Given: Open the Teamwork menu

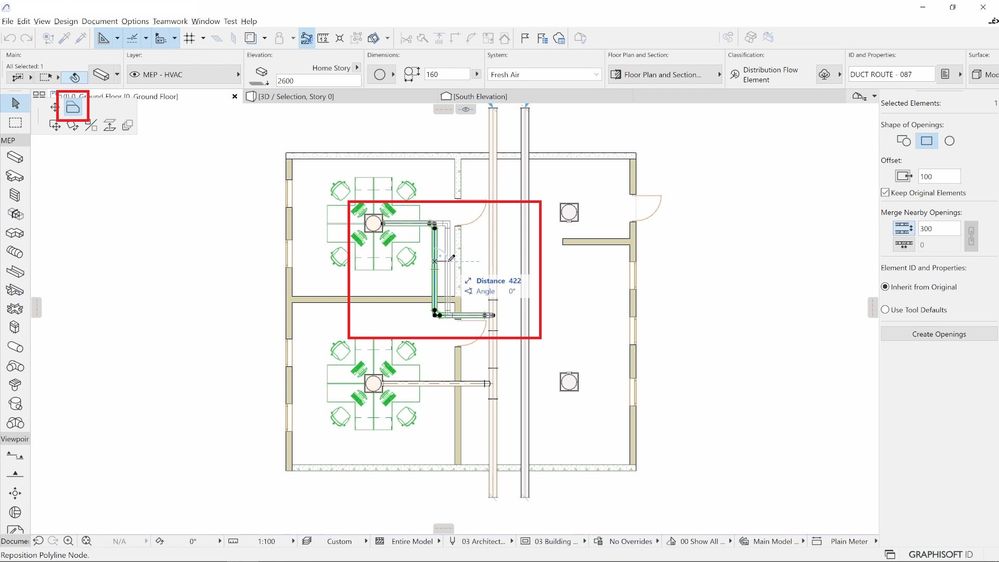Looking at the screenshot, I should (170, 21).
